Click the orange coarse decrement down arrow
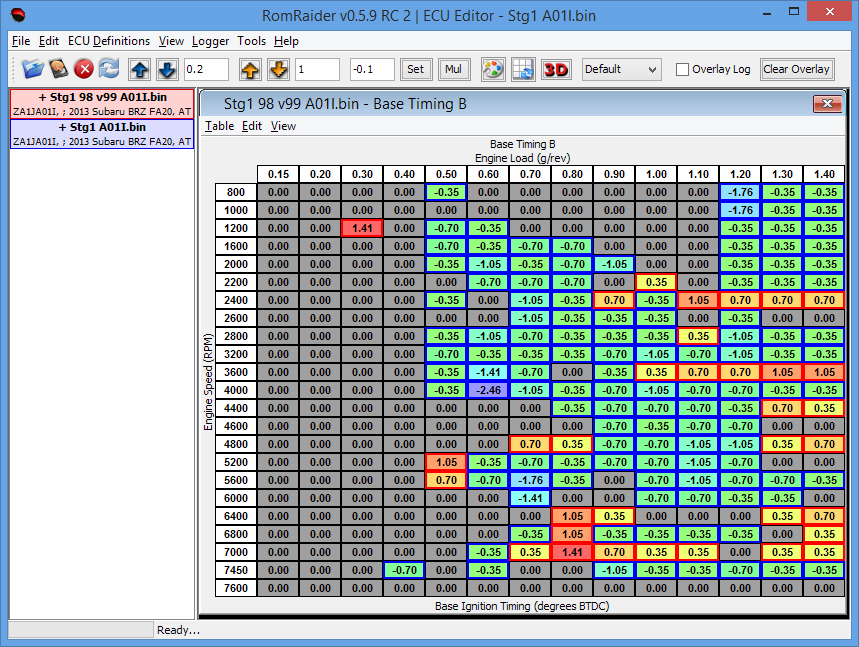This screenshot has width=859, height=647. tap(277, 69)
